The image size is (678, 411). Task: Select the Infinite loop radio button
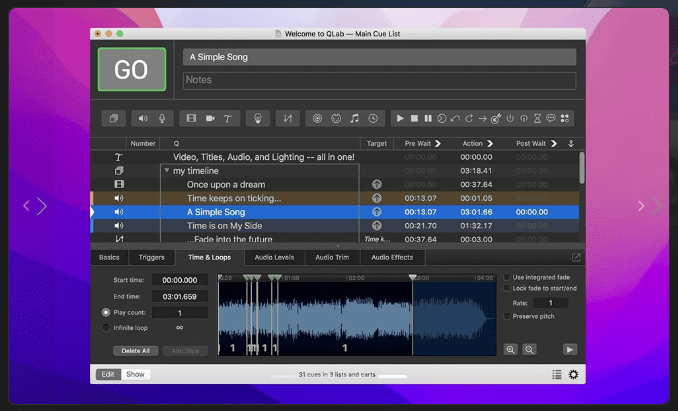tap(106, 328)
